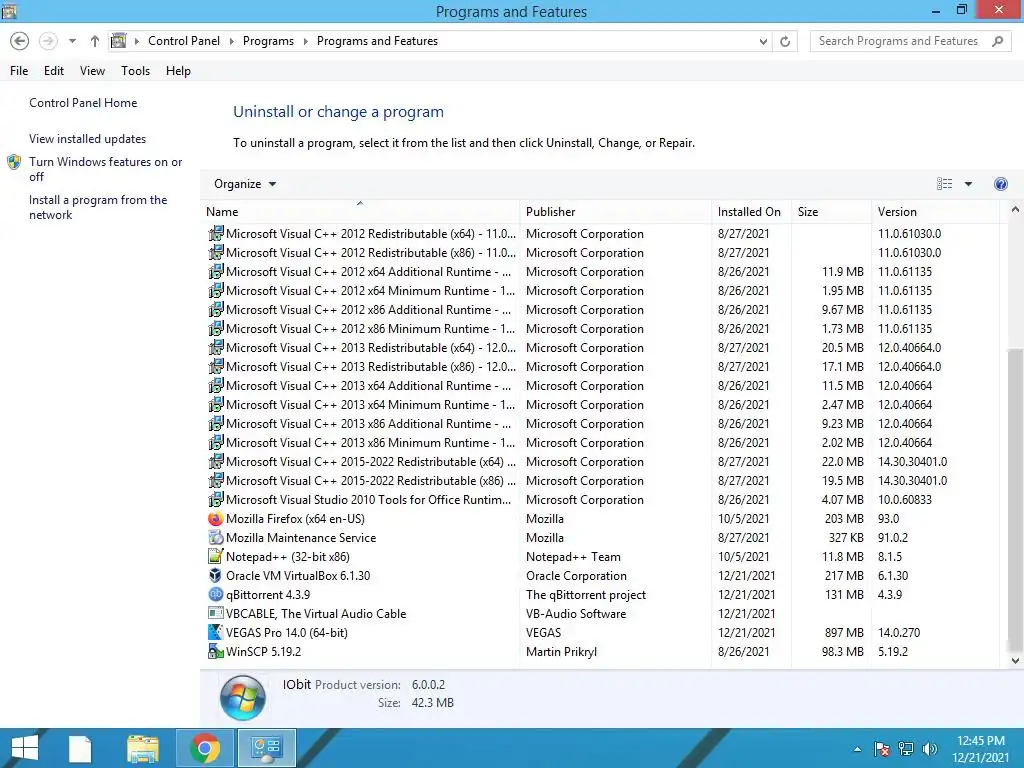
Task: Refresh the Programs and Features list
Action: [785, 41]
